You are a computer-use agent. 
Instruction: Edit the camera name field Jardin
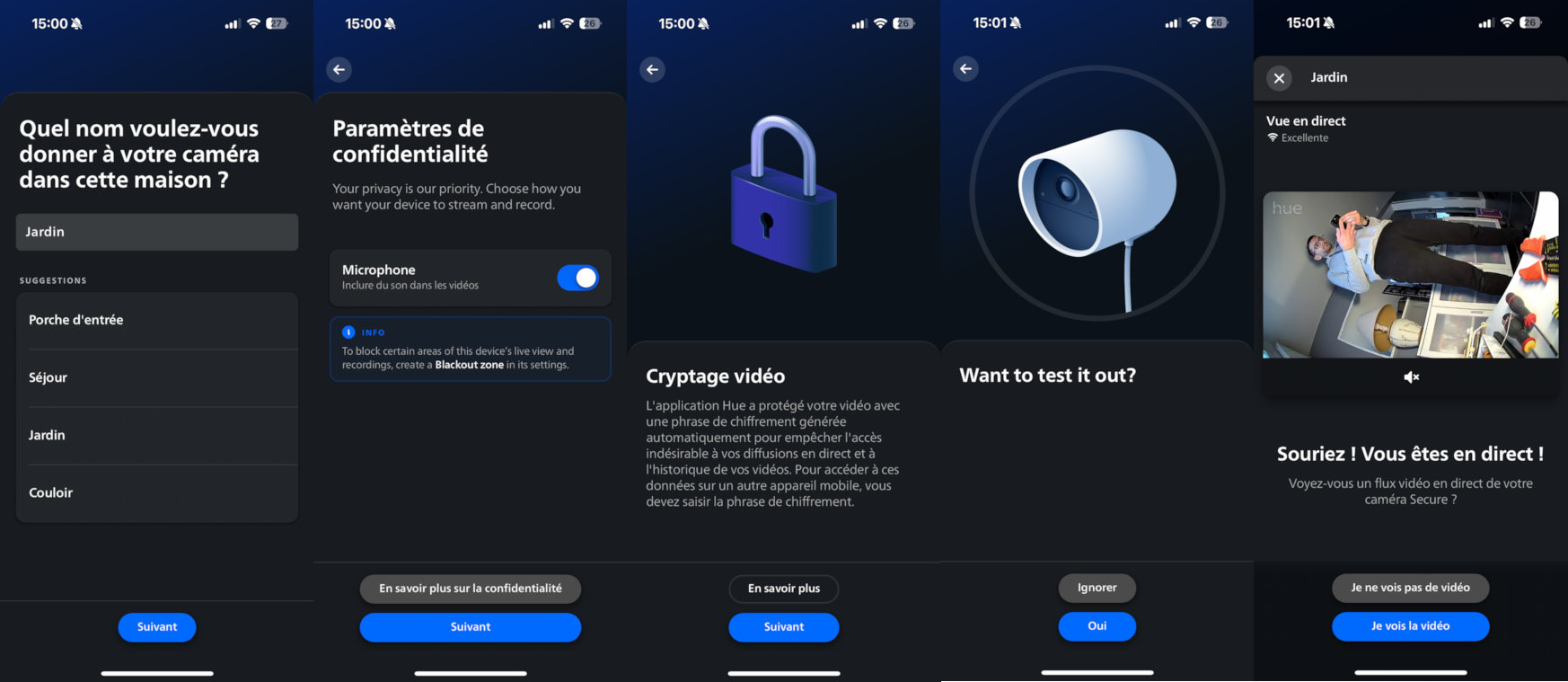[157, 232]
